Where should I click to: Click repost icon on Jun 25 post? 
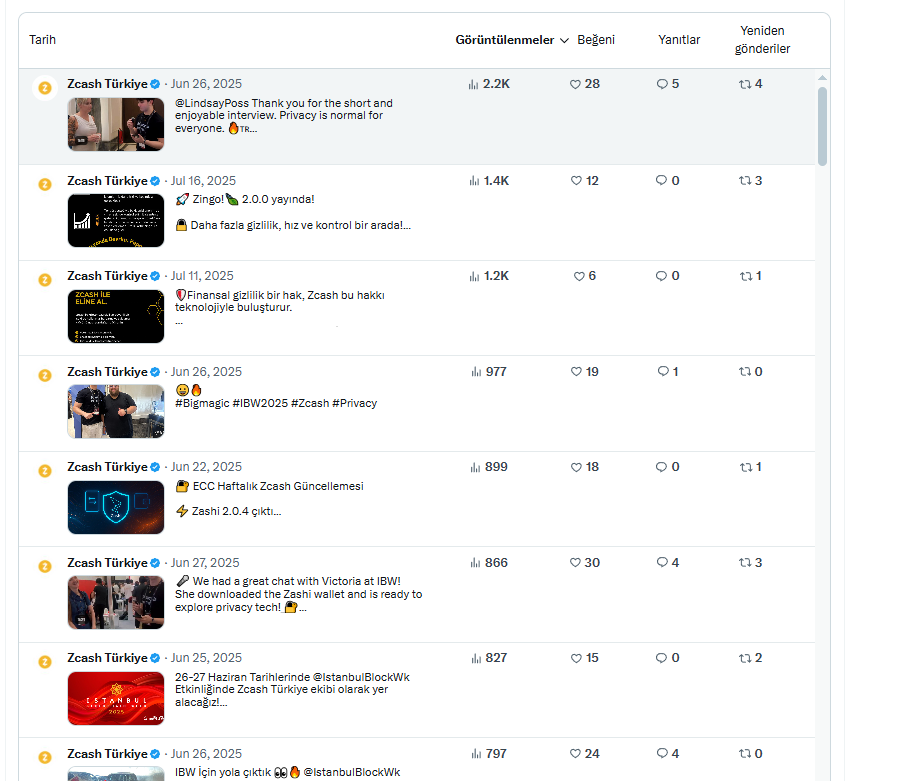pos(745,658)
